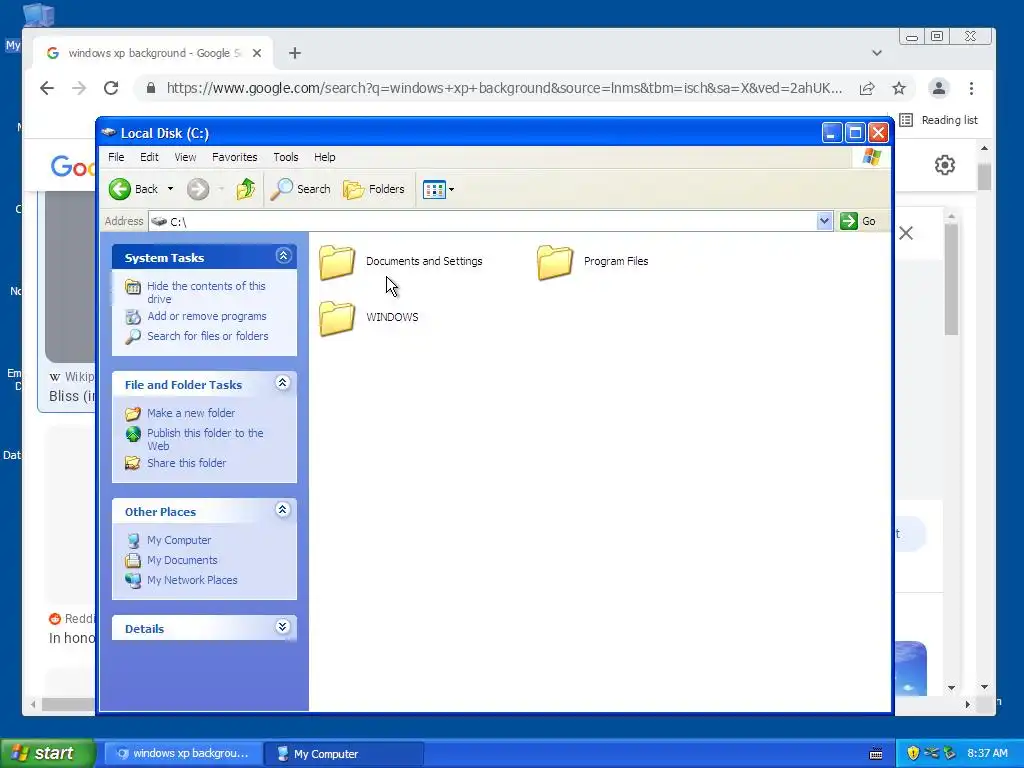The height and width of the screenshot is (768, 1024).
Task: Click the Chrome reload icon
Action: (x=111, y=88)
